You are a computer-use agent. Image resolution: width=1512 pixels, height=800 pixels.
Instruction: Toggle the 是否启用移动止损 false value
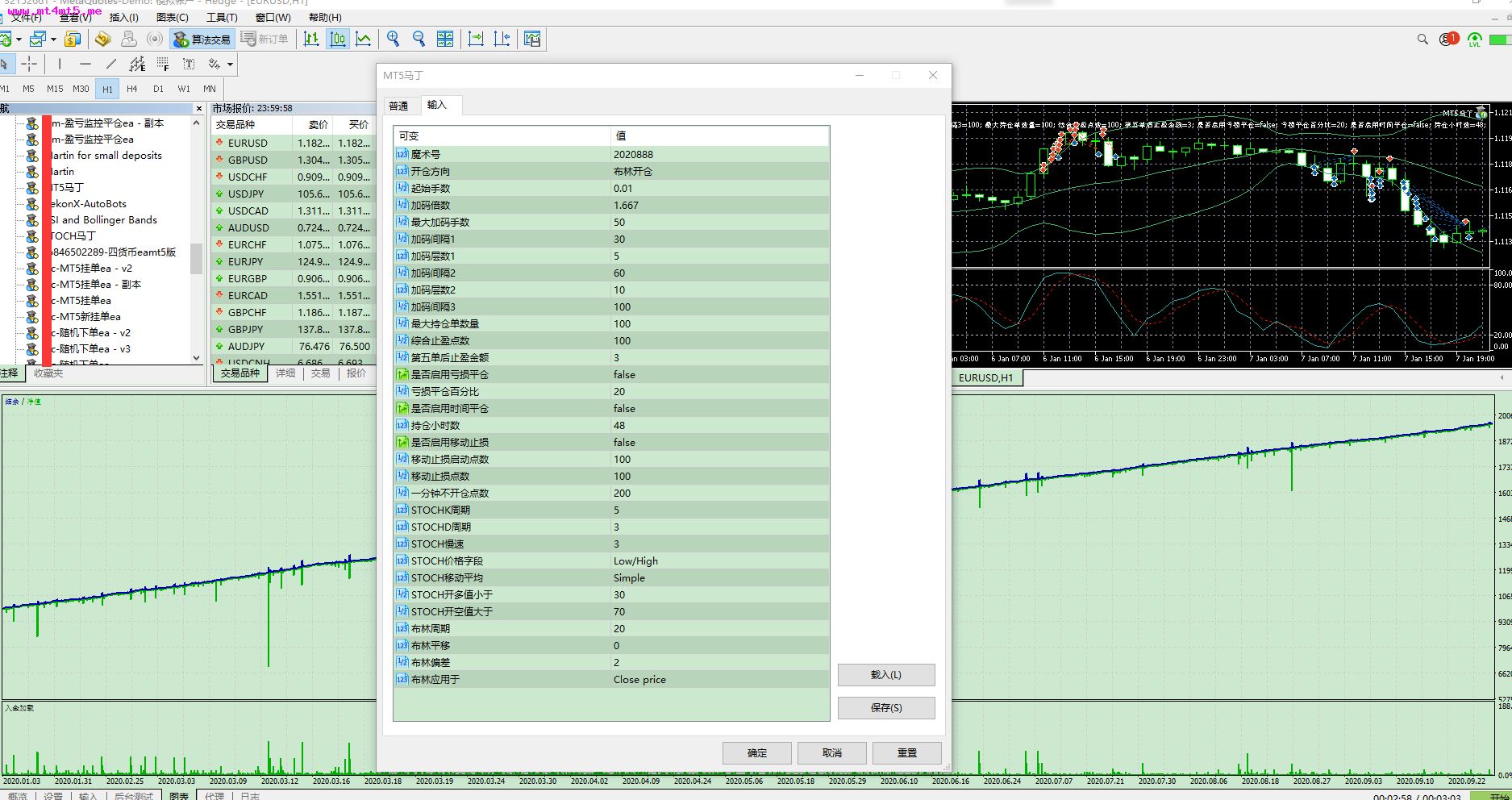(720, 442)
